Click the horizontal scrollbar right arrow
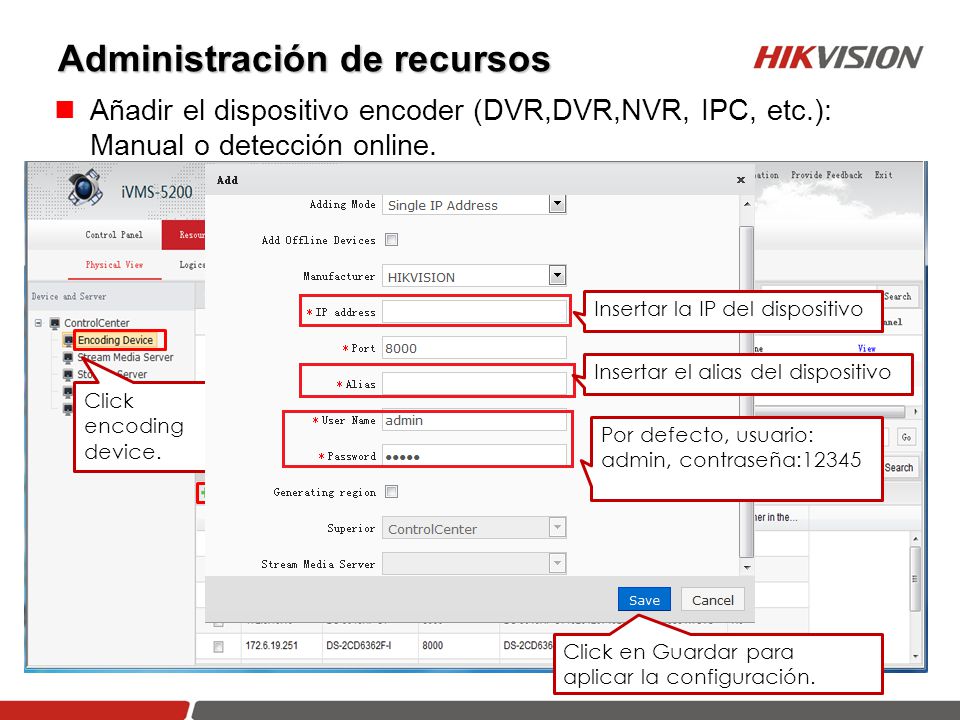This screenshot has height=720, width=960. coord(915,411)
